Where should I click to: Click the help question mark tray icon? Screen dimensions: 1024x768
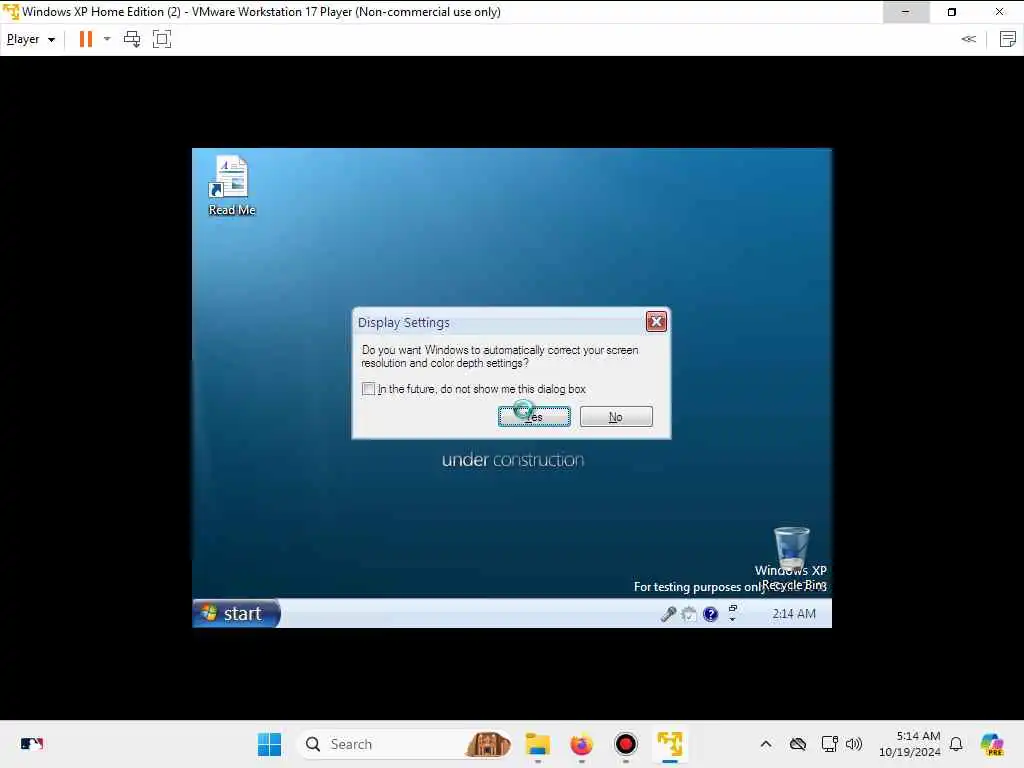tap(711, 614)
